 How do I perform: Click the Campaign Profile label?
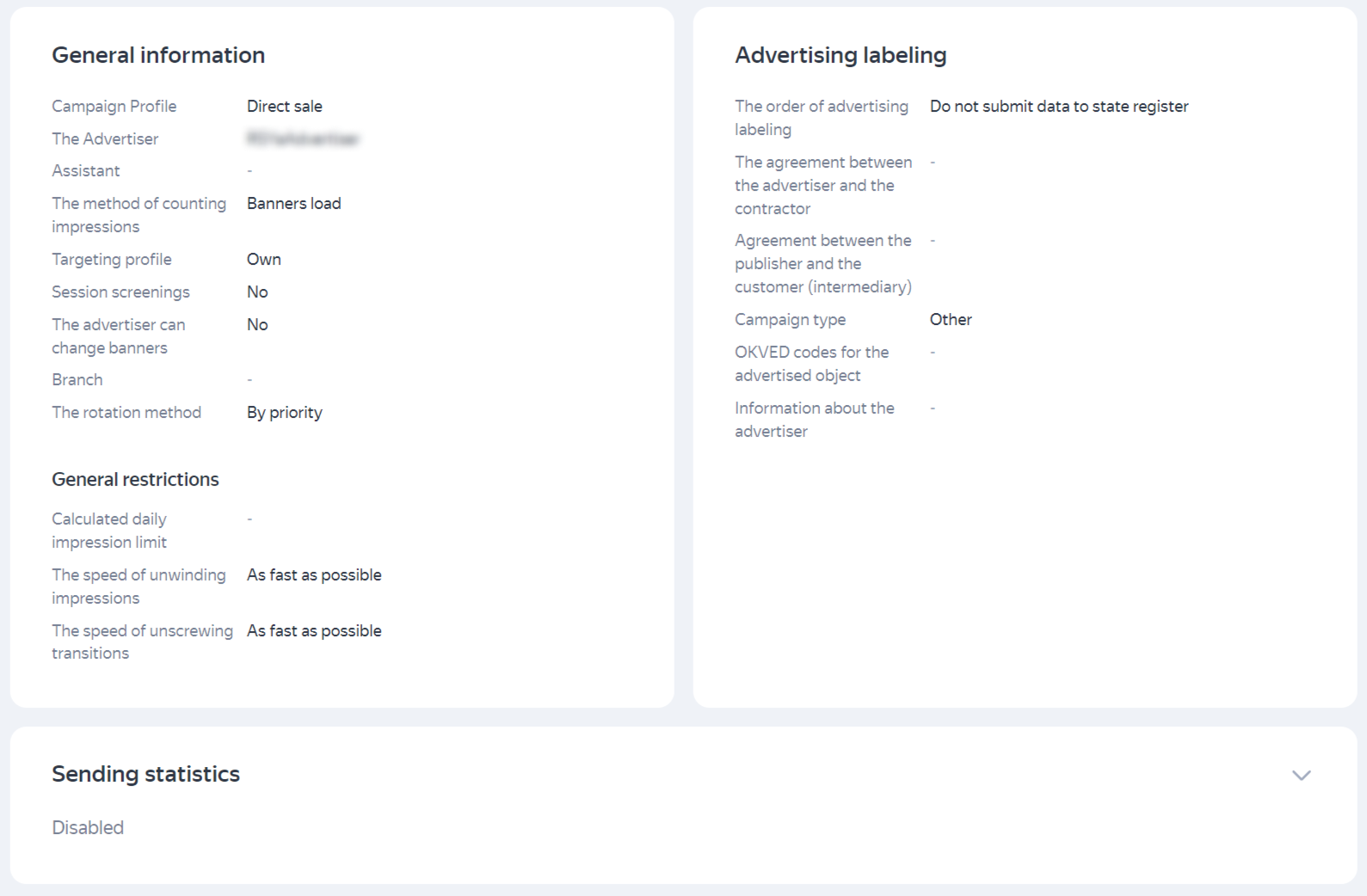[x=114, y=107]
